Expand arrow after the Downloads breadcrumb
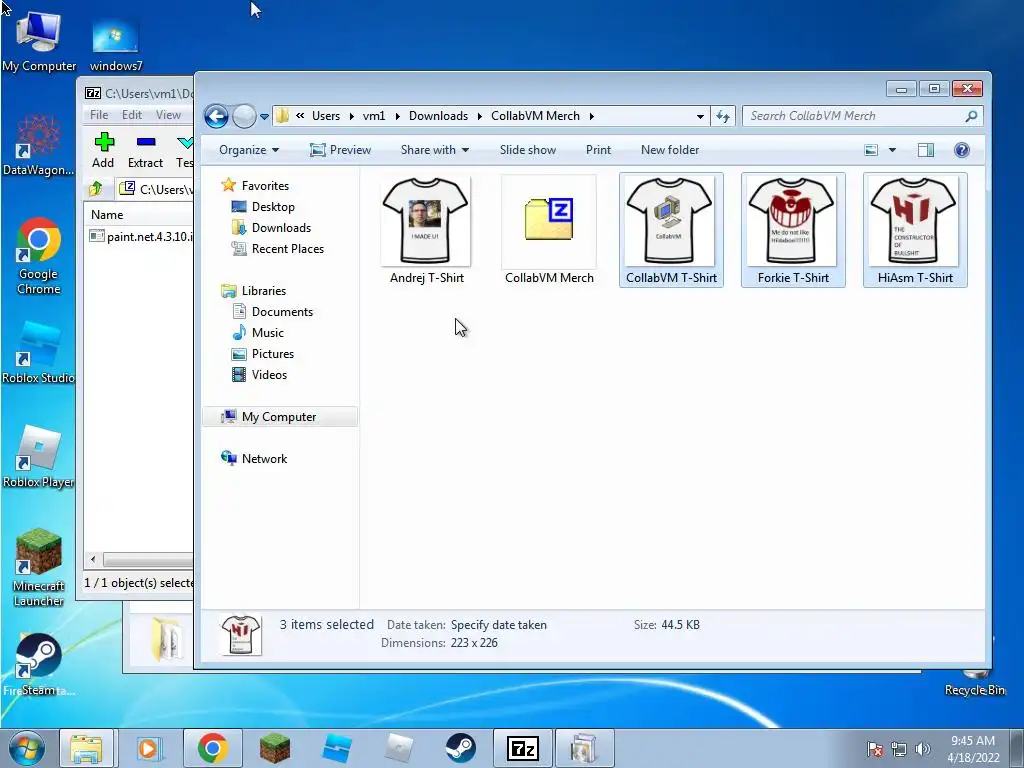Screen dimensions: 1024x768 tap(479, 116)
